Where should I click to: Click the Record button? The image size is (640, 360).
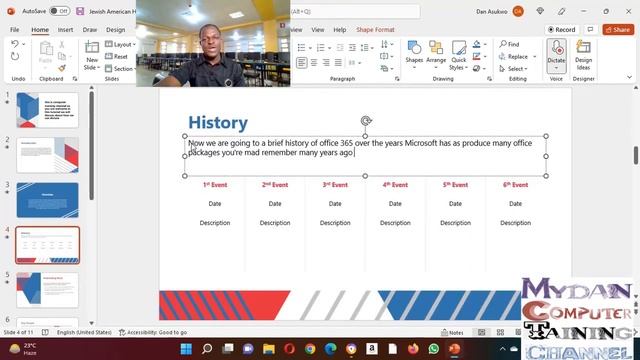pyautogui.click(x=562, y=29)
